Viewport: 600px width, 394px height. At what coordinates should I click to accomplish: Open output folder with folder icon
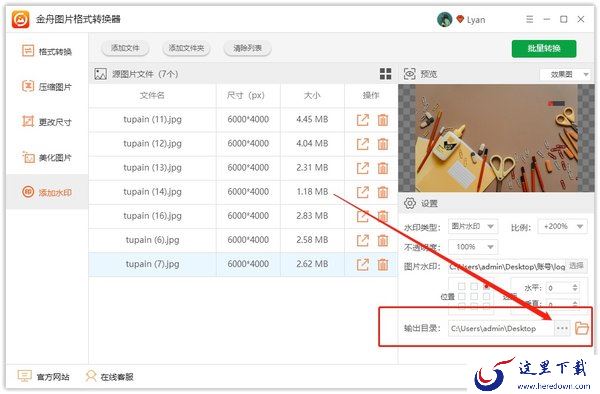click(x=582, y=328)
